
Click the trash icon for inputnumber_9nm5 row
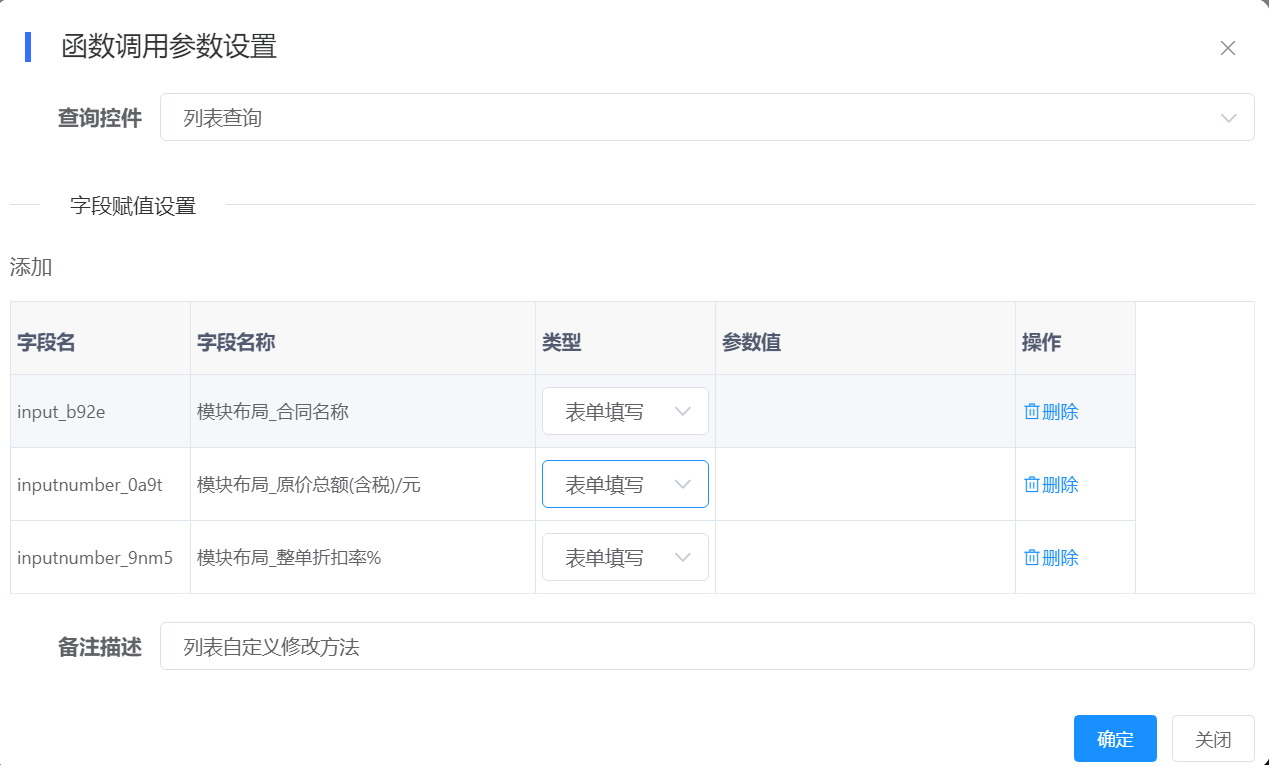tap(1031, 558)
